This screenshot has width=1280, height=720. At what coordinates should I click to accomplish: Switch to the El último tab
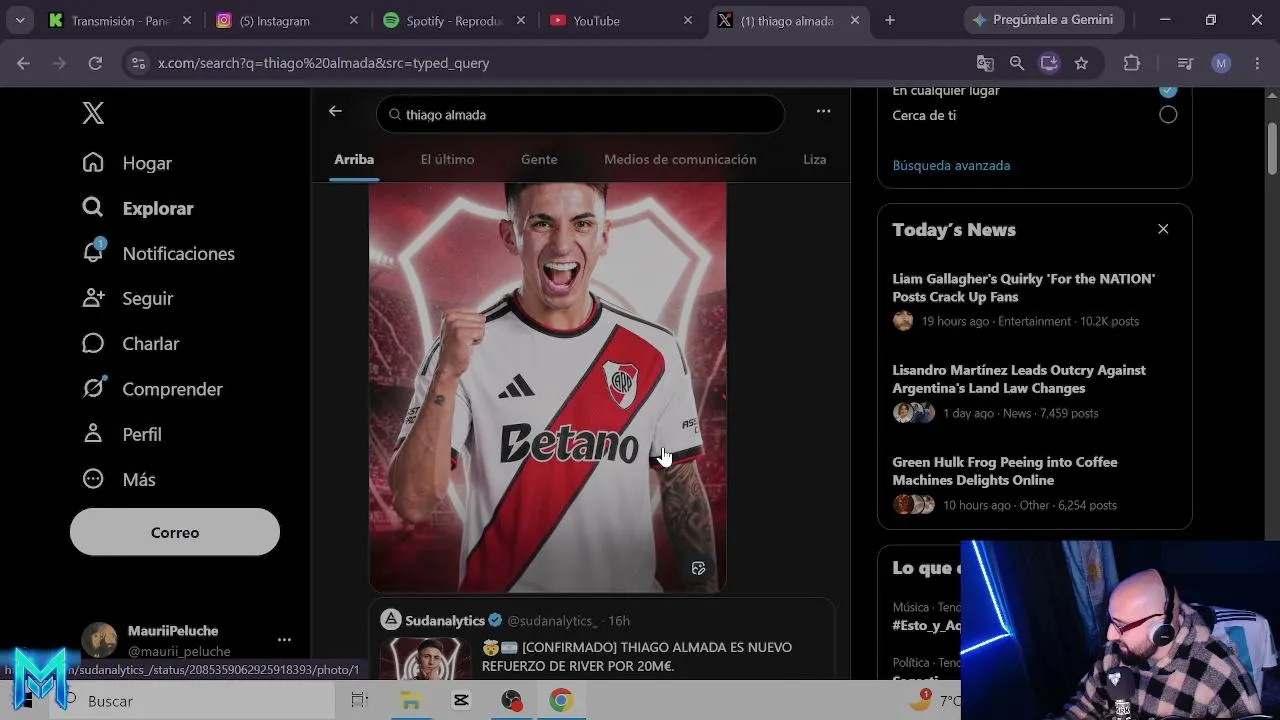tap(447, 159)
